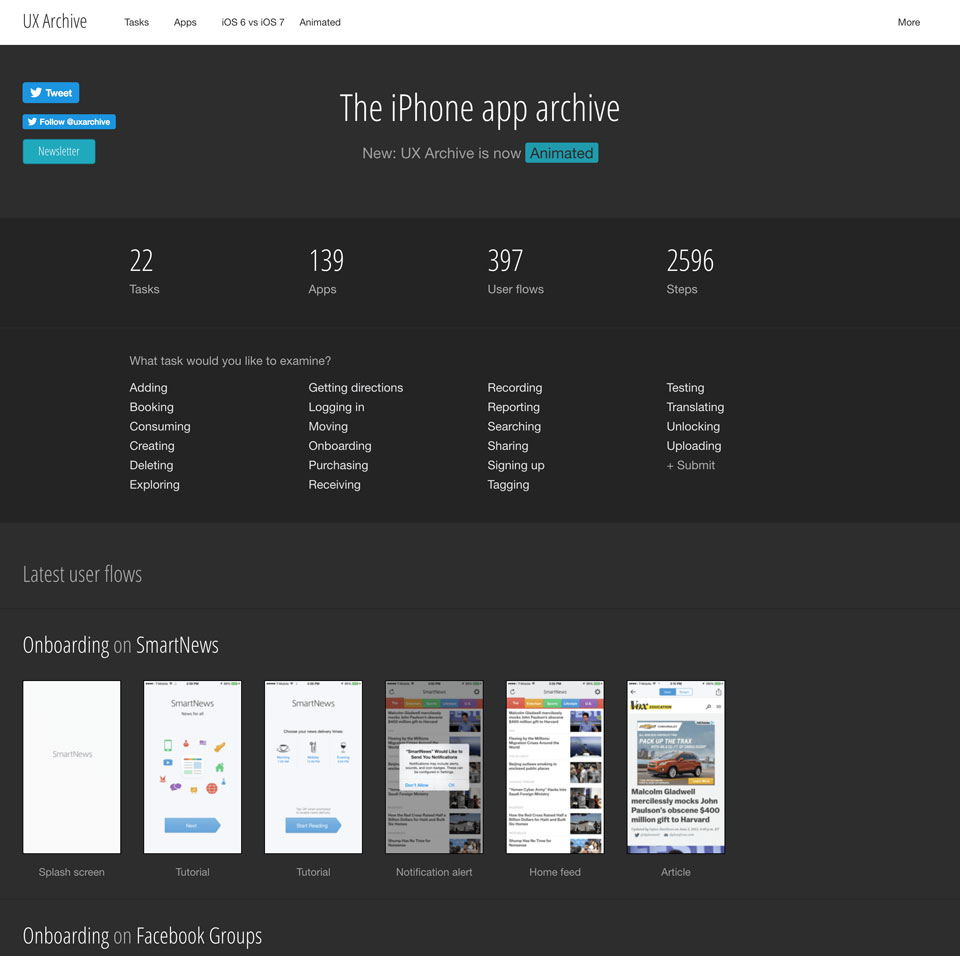The width and height of the screenshot is (960, 956).
Task: Open Facebook Groups in the flow heading
Action: [199, 936]
